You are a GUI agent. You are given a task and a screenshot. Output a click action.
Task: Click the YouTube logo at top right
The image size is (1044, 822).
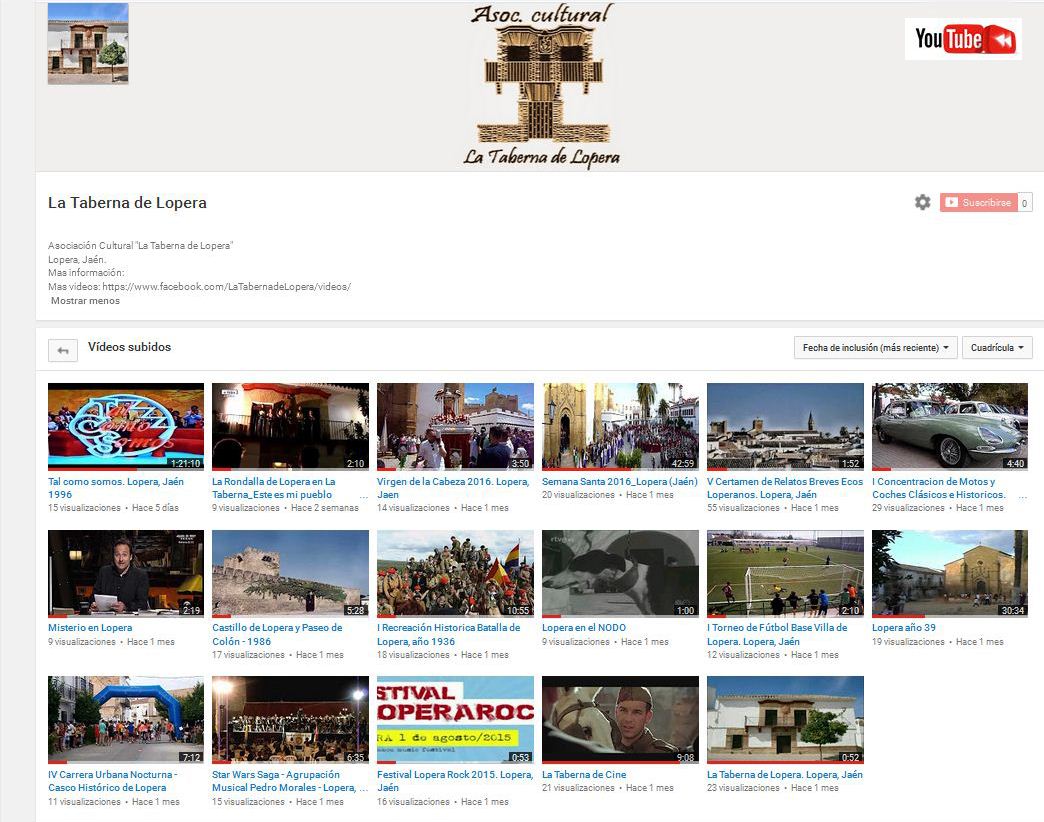click(962, 38)
